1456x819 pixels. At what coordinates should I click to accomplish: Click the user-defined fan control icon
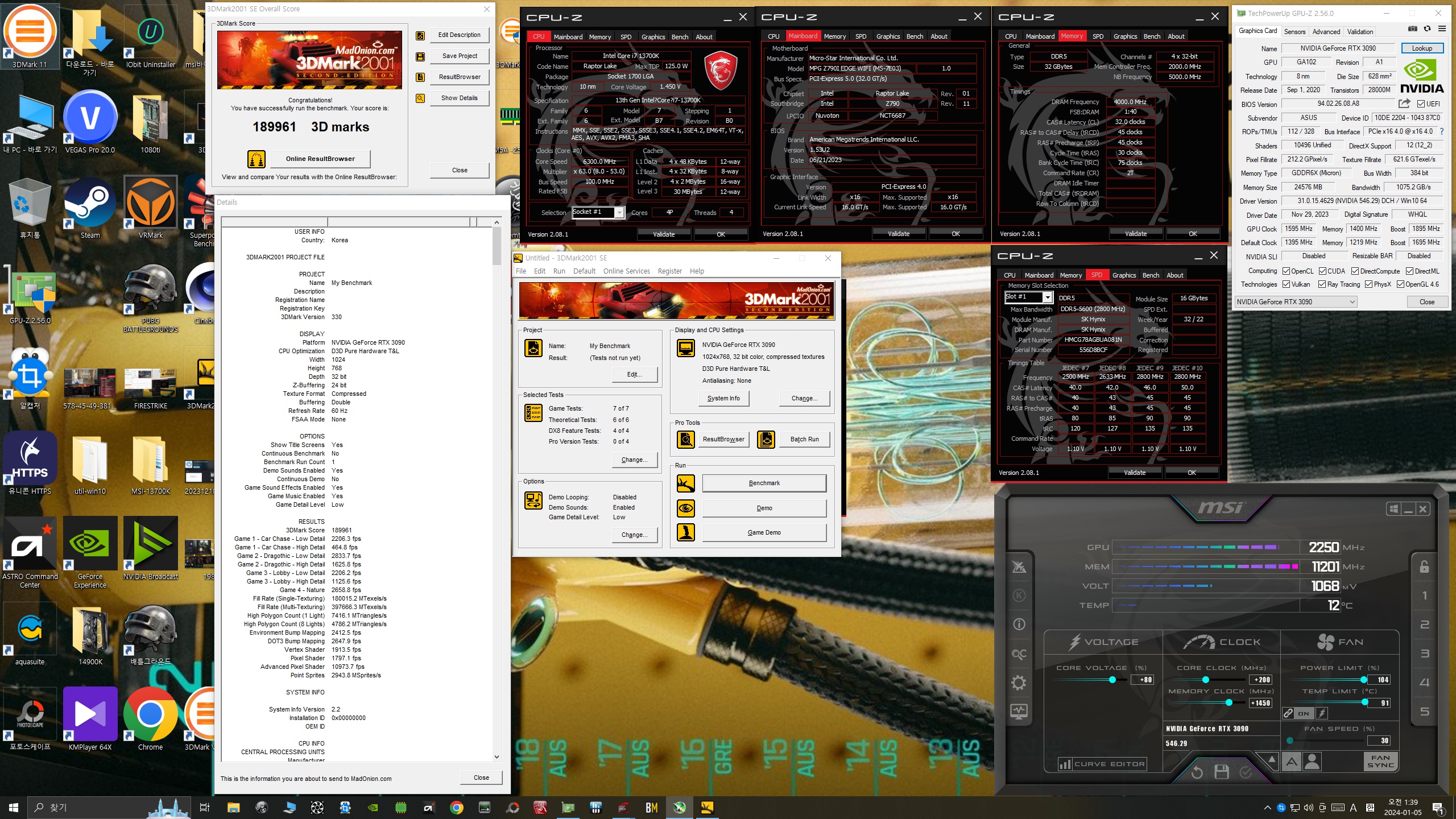click(x=1312, y=761)
